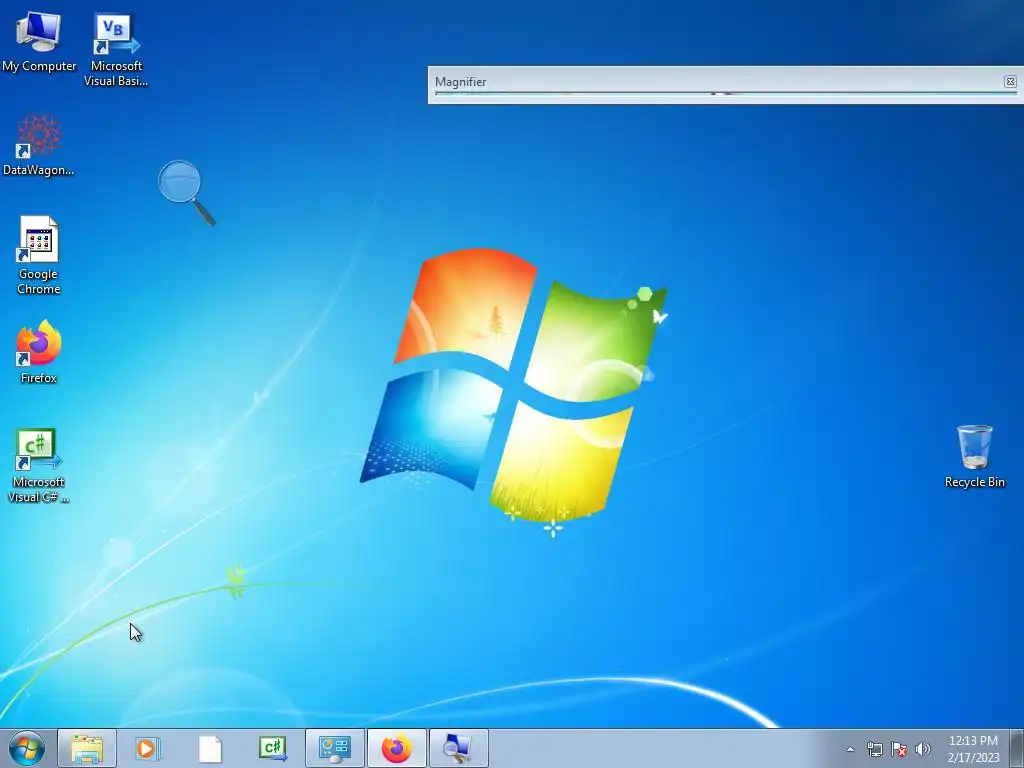Open the clock showing 12:13 PM

click(x=973, y=749)
